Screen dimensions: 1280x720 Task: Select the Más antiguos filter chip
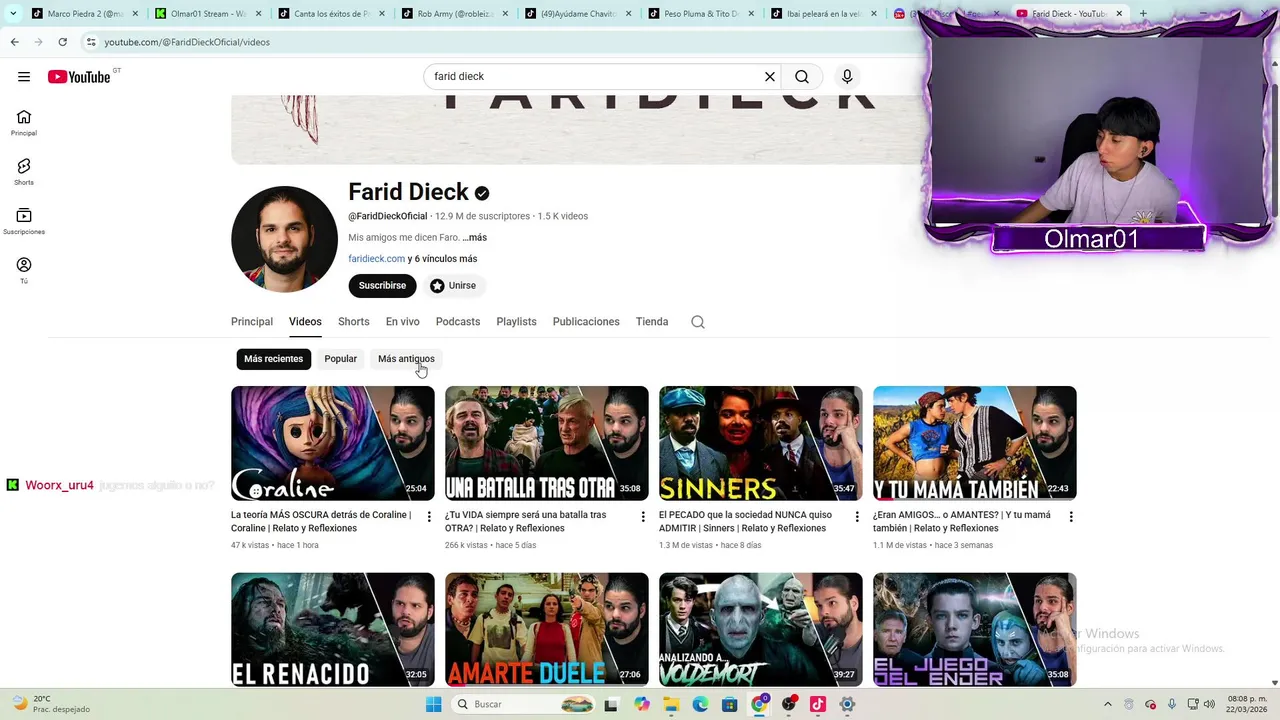406,359
